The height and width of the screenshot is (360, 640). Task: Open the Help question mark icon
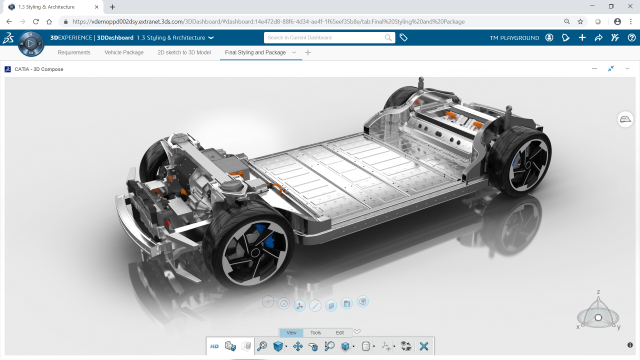tap(631, 38)
